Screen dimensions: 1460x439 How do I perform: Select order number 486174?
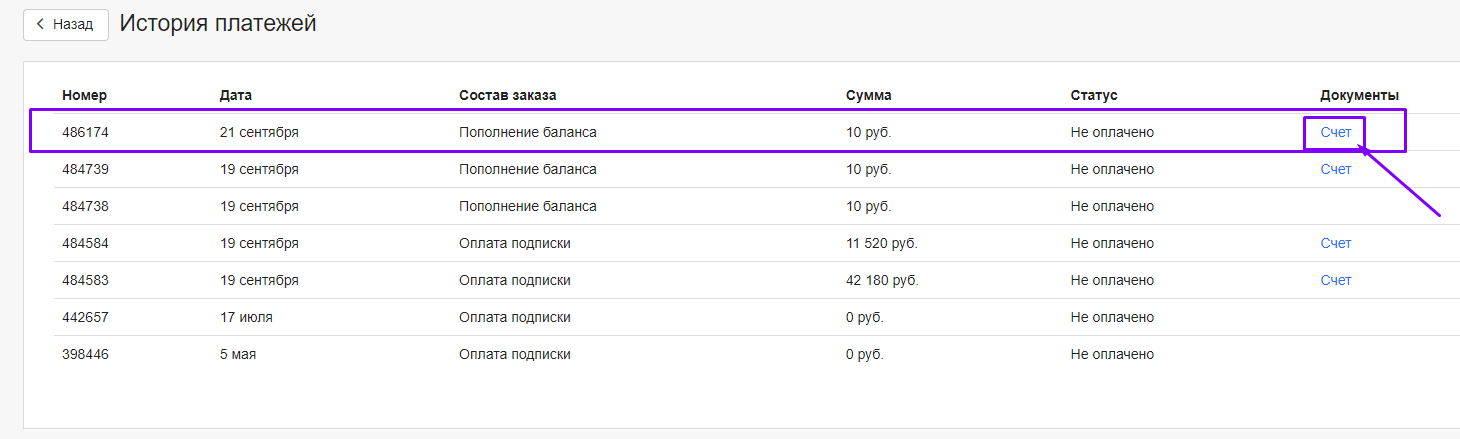coord(85,132)
